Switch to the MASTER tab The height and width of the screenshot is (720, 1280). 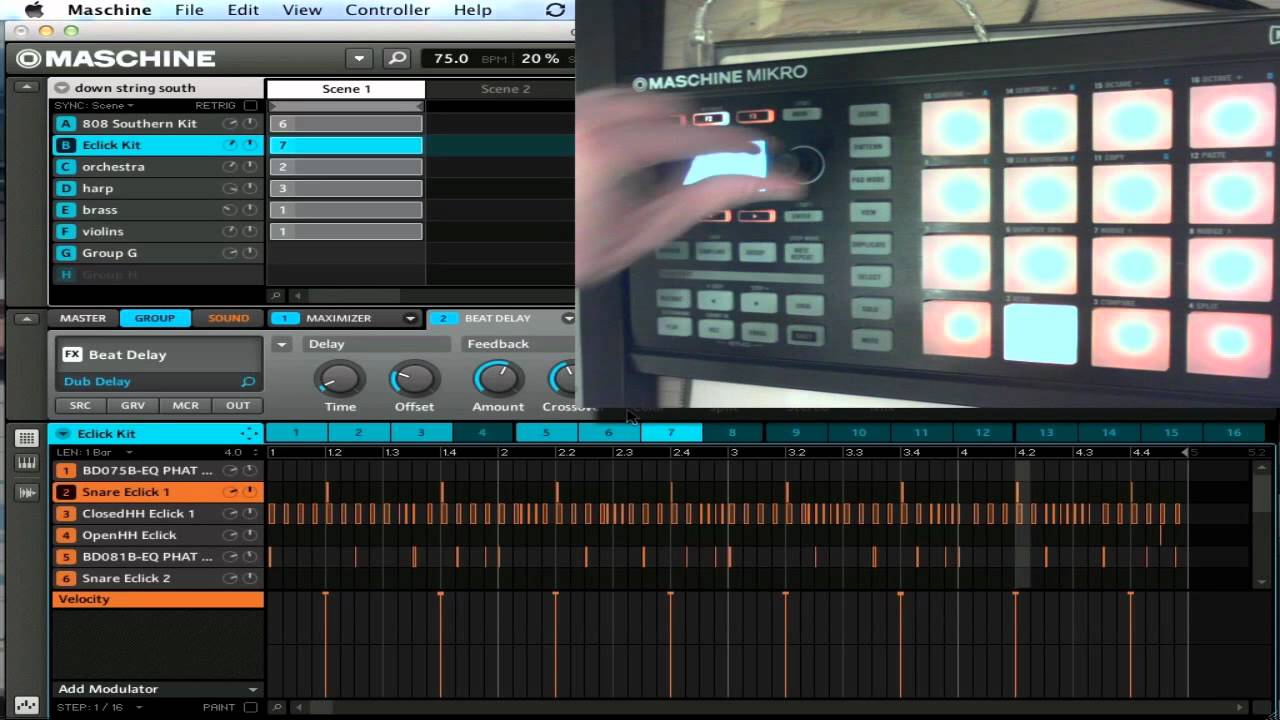click(83, 318)
